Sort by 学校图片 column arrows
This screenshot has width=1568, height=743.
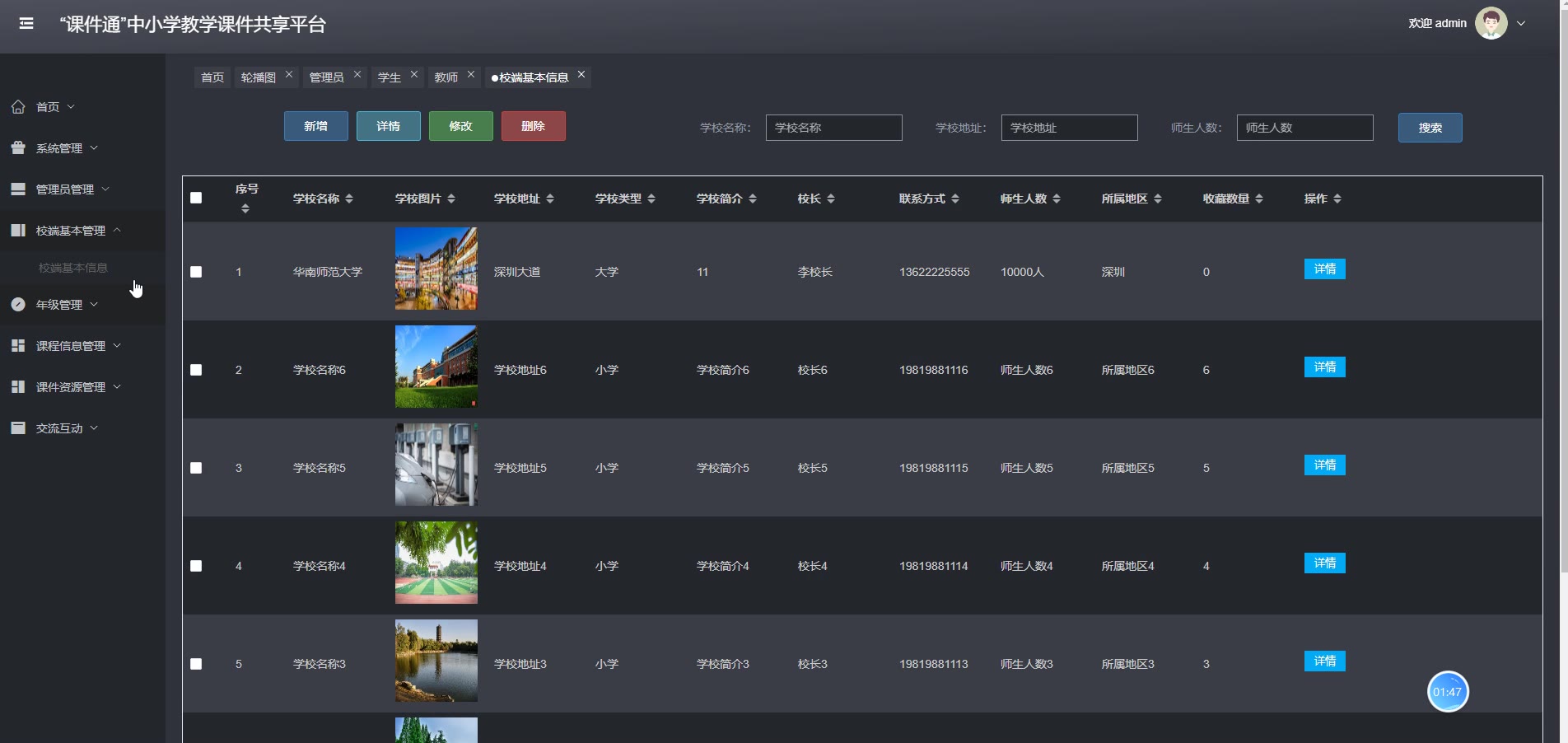(451, 199)
